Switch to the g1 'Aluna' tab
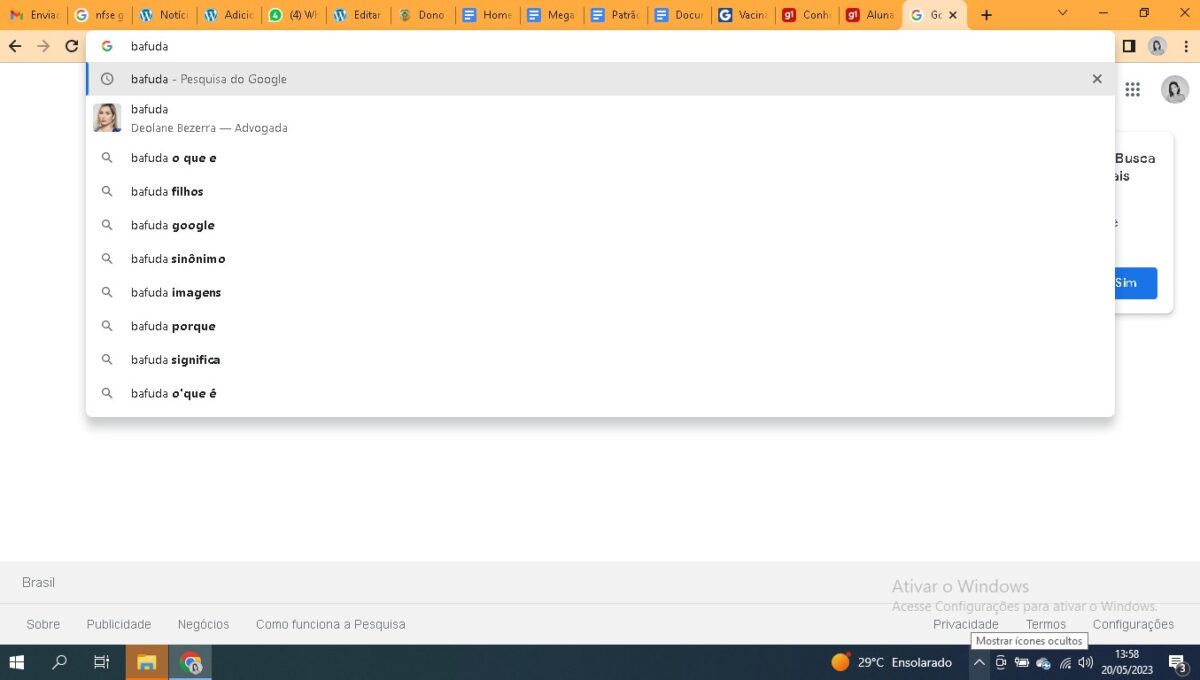 (x=870, y=15)
